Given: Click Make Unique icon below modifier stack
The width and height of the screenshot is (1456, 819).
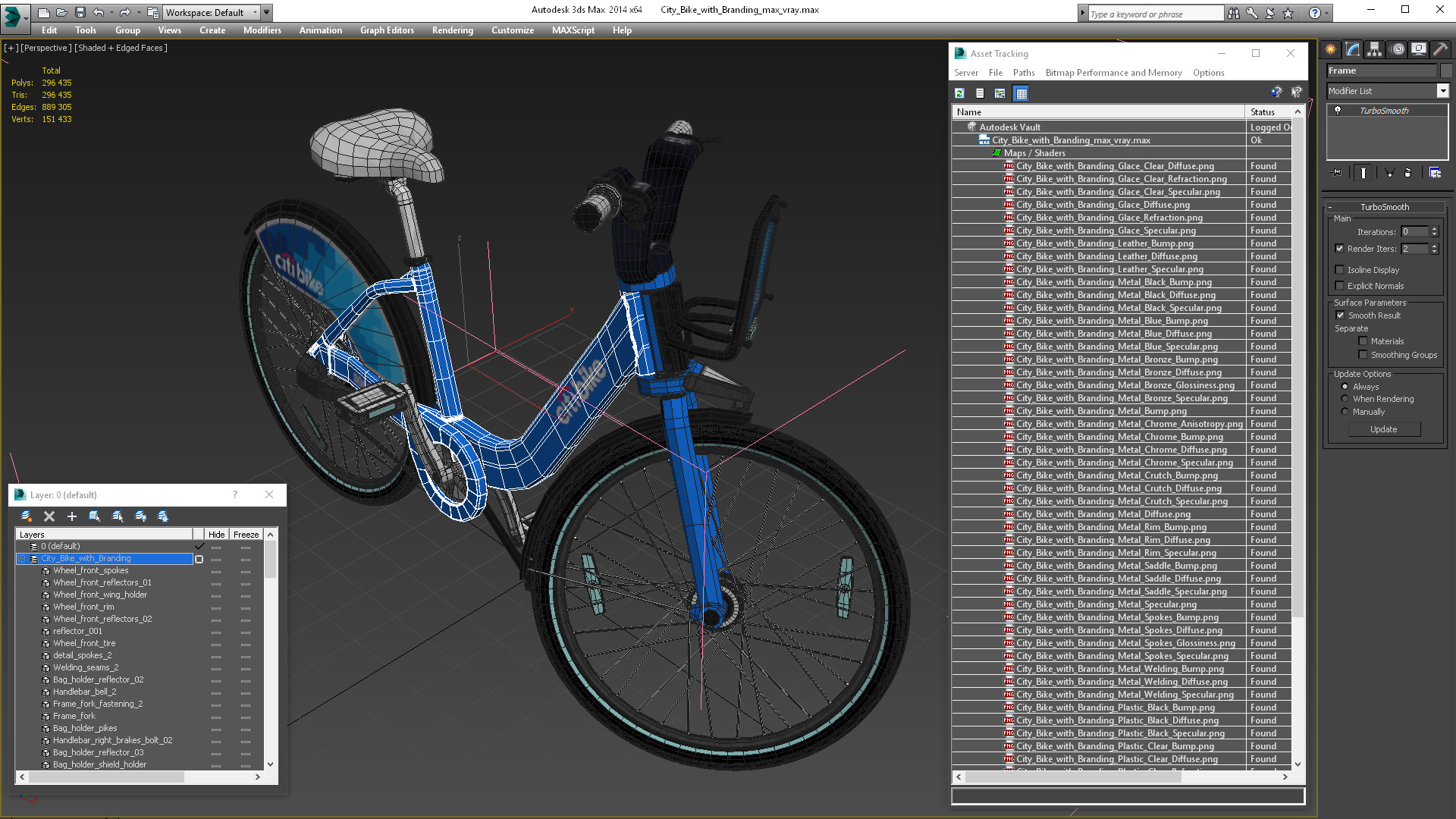Looking at the screenshot, I should [x=1389, y=173].
